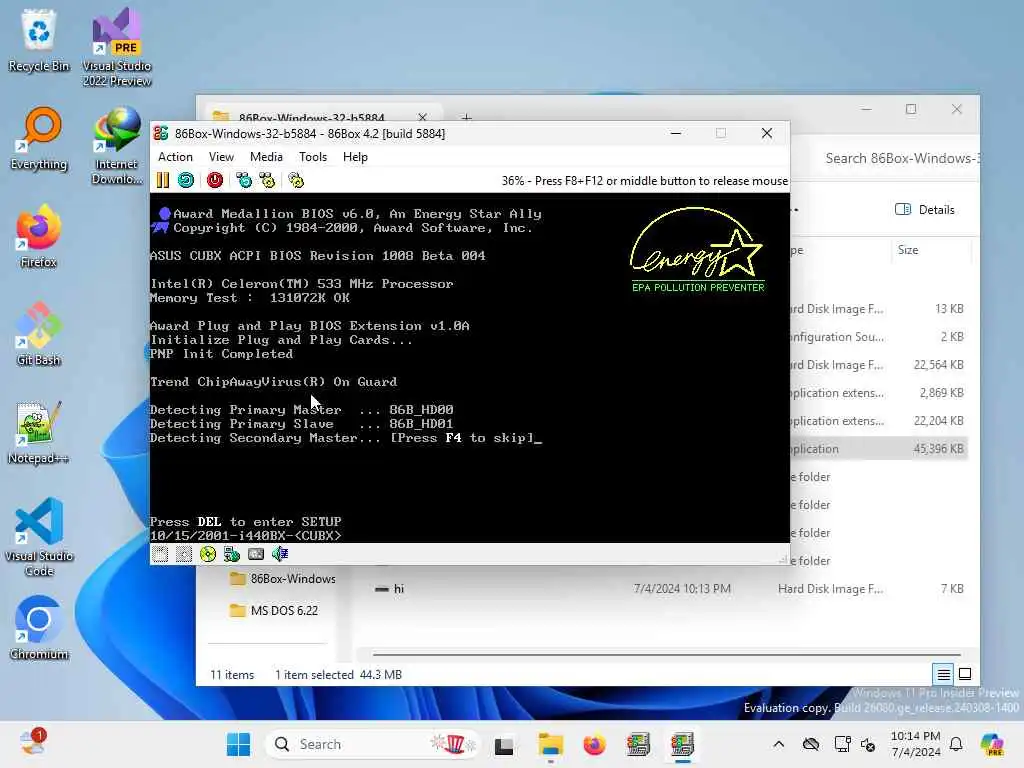Viewport: 1024px width, 768px height.
Task: Select the 86Box-Windows-32-b5884 tab in File Explorer
Action: point(311,118)
